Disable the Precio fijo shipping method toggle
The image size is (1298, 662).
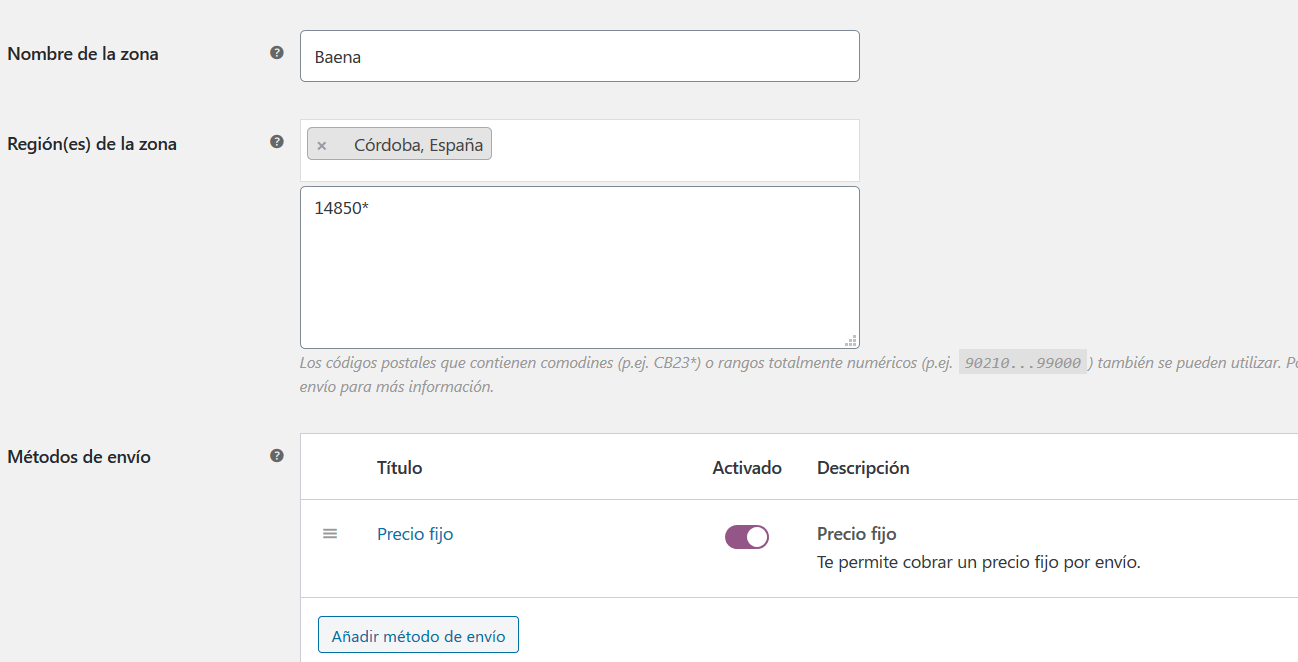point(747,537)
